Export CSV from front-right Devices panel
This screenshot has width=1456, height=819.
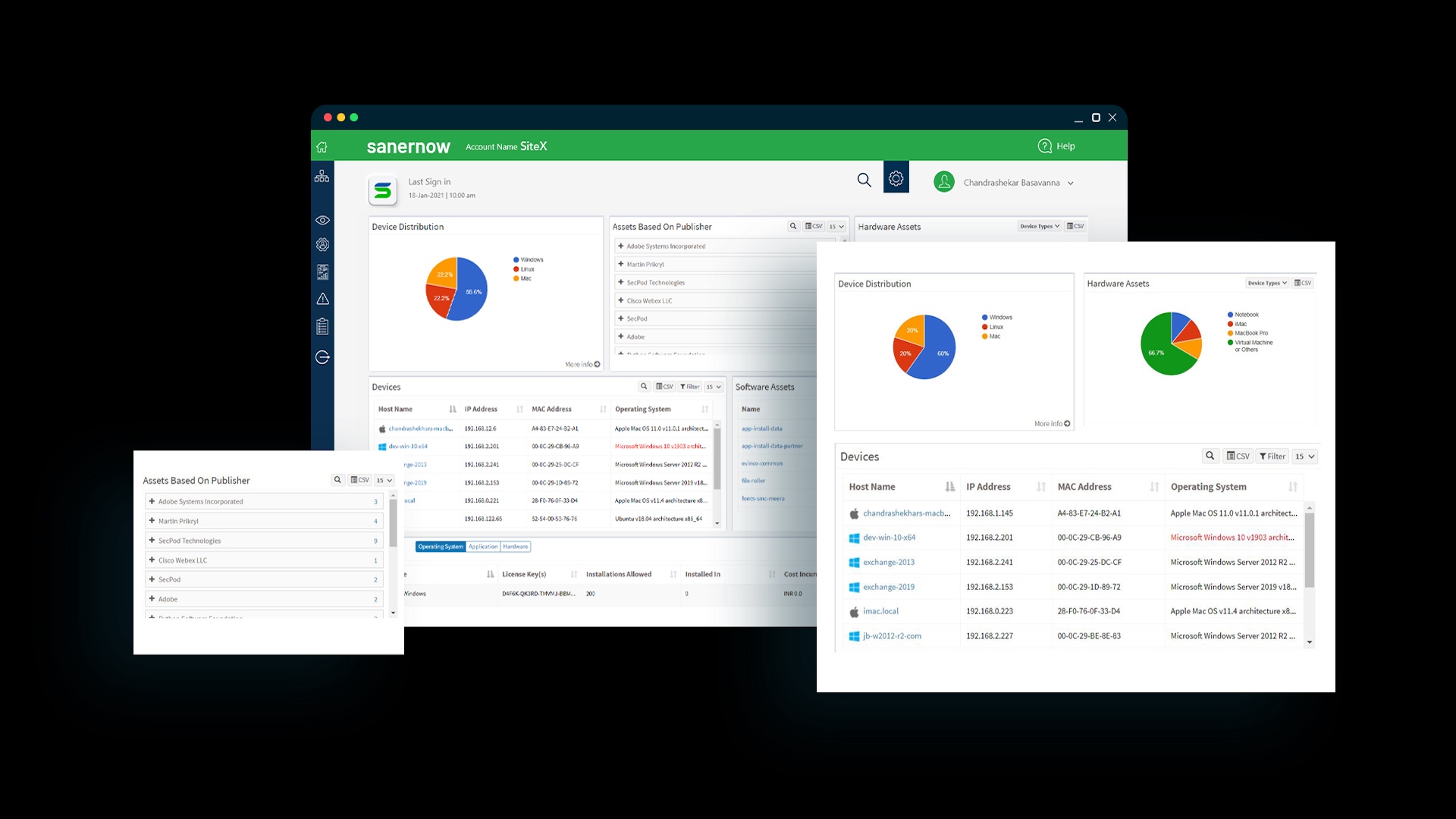pyautogui.click(x=1238, y=456)
